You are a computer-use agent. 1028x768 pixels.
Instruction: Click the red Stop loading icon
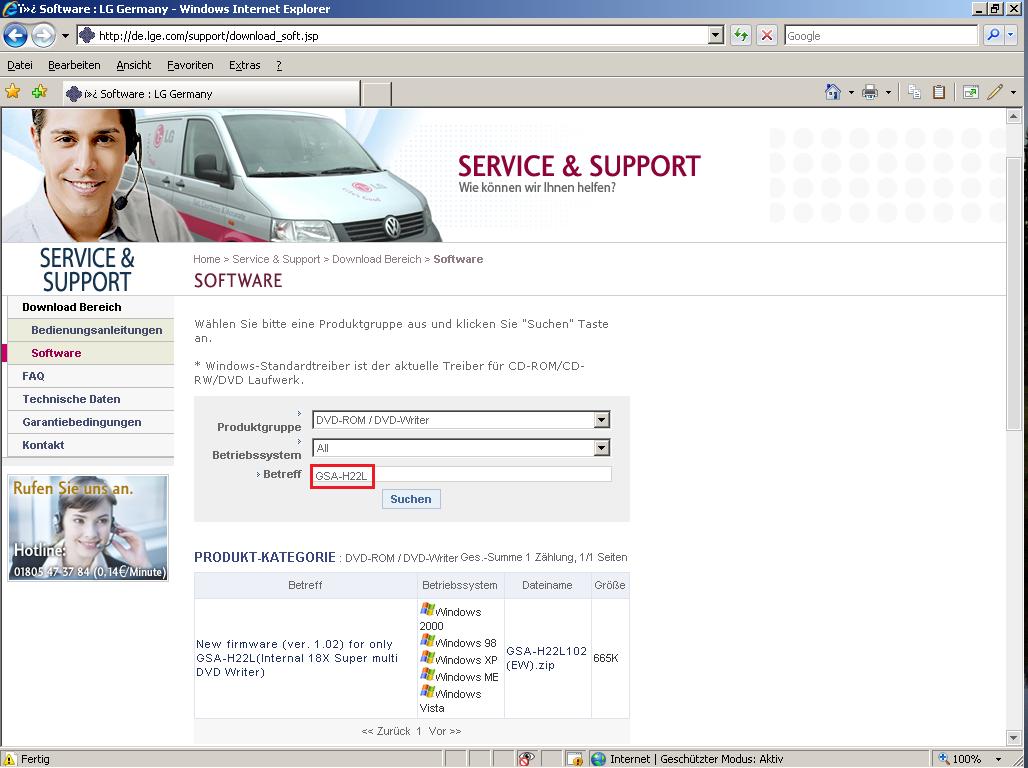coord(766,35)
